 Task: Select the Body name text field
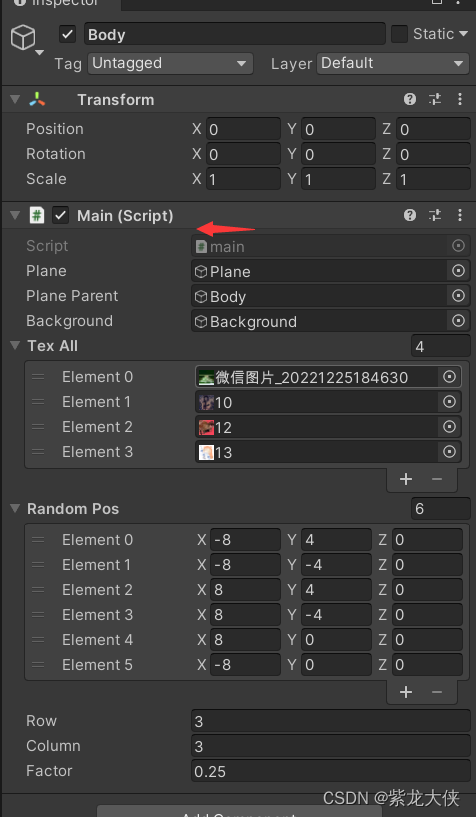pos(235,34)
